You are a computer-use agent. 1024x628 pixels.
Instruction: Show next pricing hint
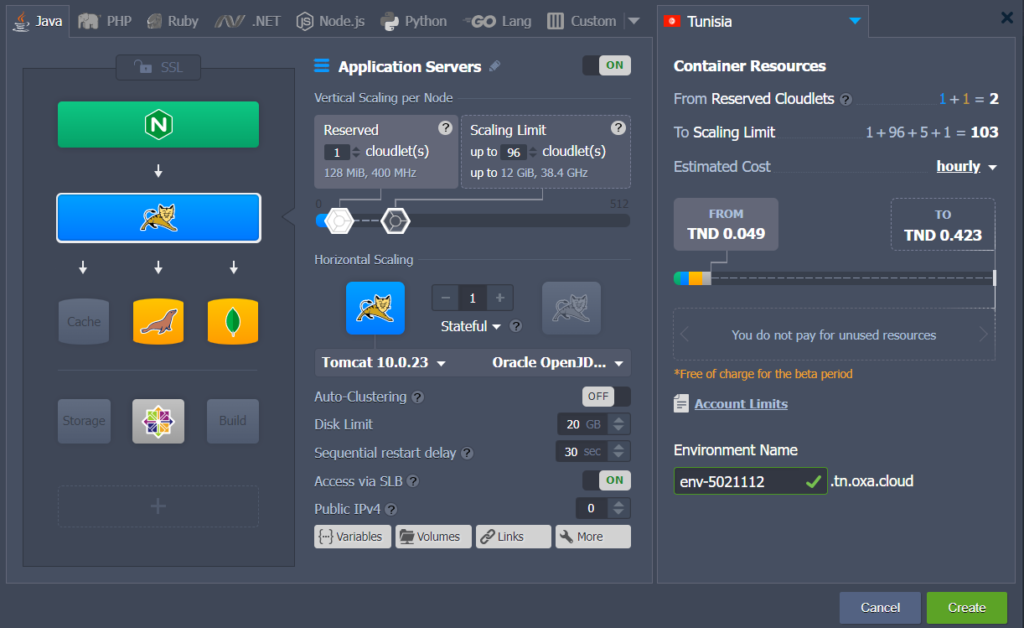click(x=984, y=334)
